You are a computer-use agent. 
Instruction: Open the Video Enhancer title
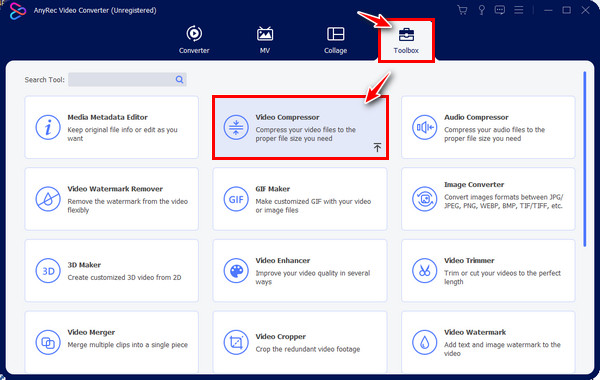pyautogui.click(x=283, y=261)
